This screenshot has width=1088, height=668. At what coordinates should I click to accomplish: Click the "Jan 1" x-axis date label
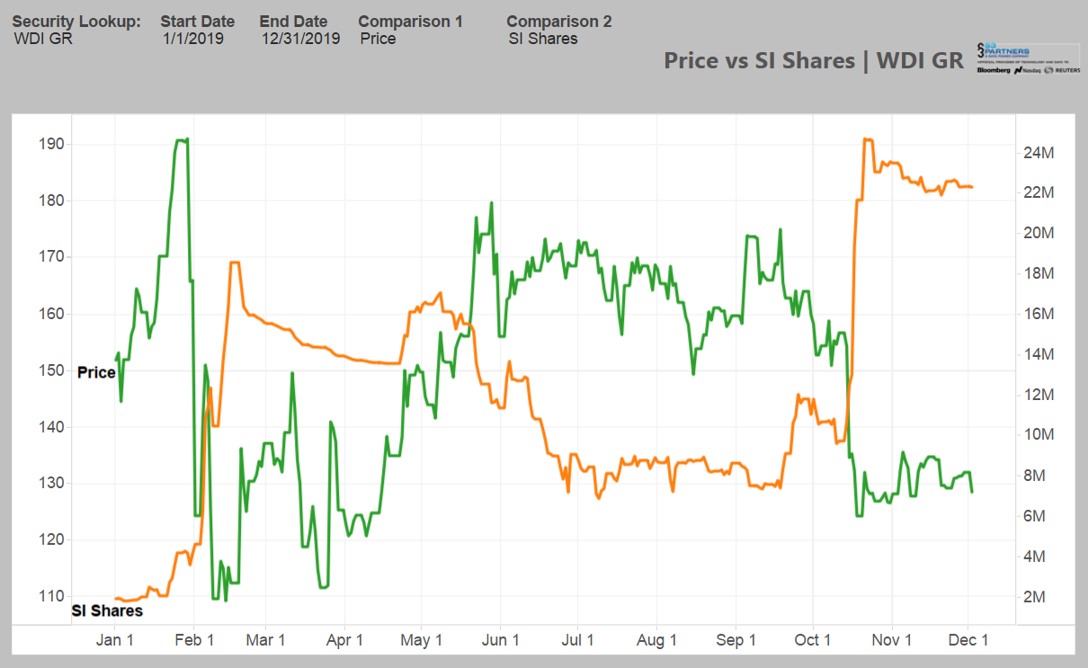115,640
